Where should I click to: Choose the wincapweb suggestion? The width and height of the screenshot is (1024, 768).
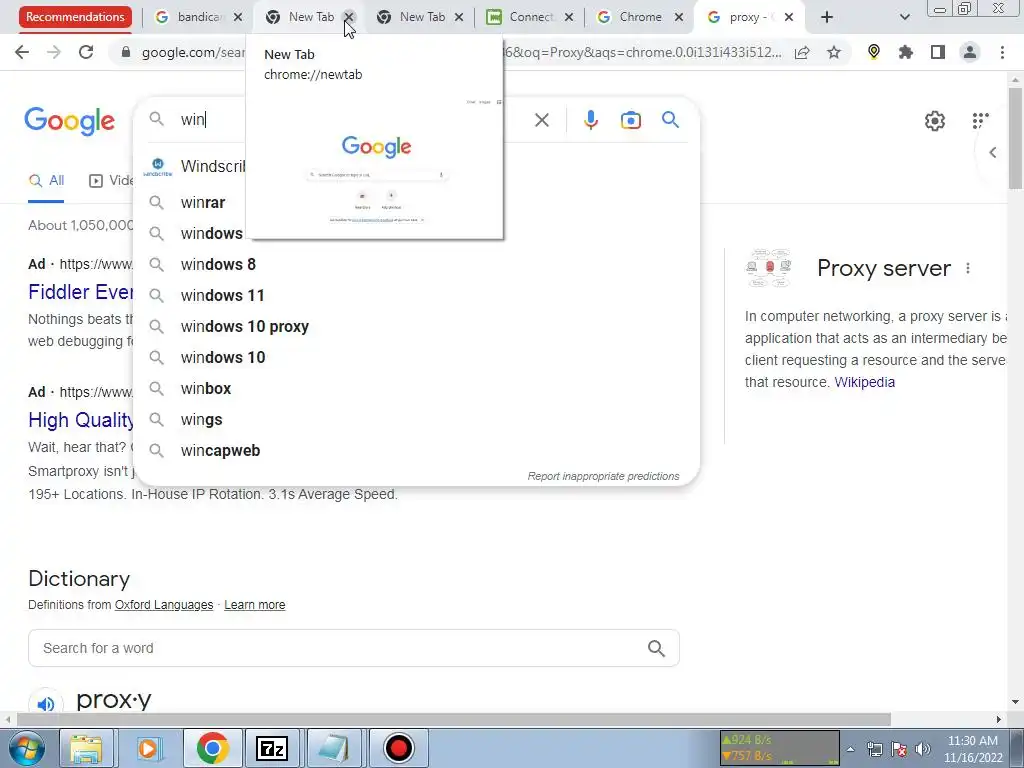[x=416, y=451]
